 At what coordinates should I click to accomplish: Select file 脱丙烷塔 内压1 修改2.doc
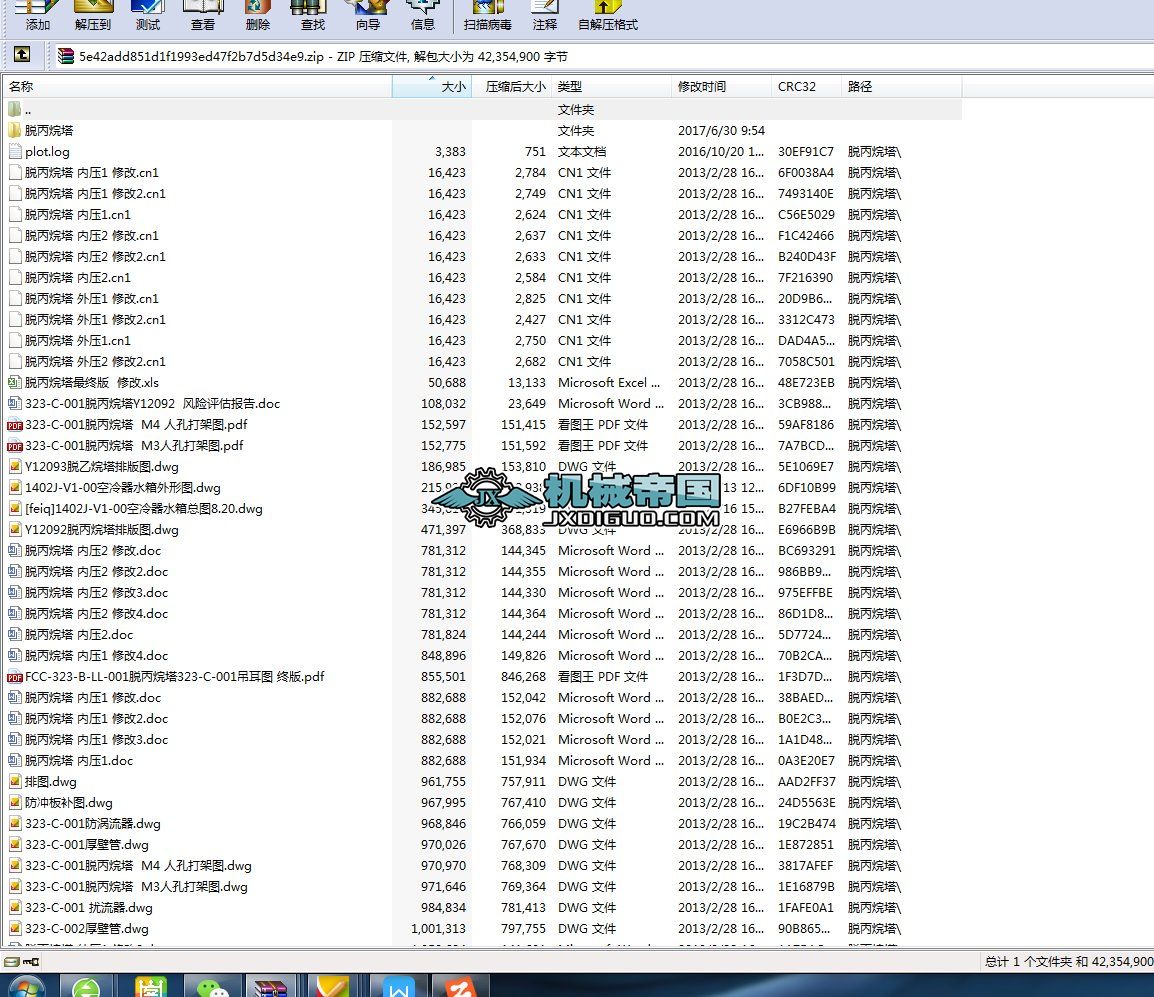(96, 719)
